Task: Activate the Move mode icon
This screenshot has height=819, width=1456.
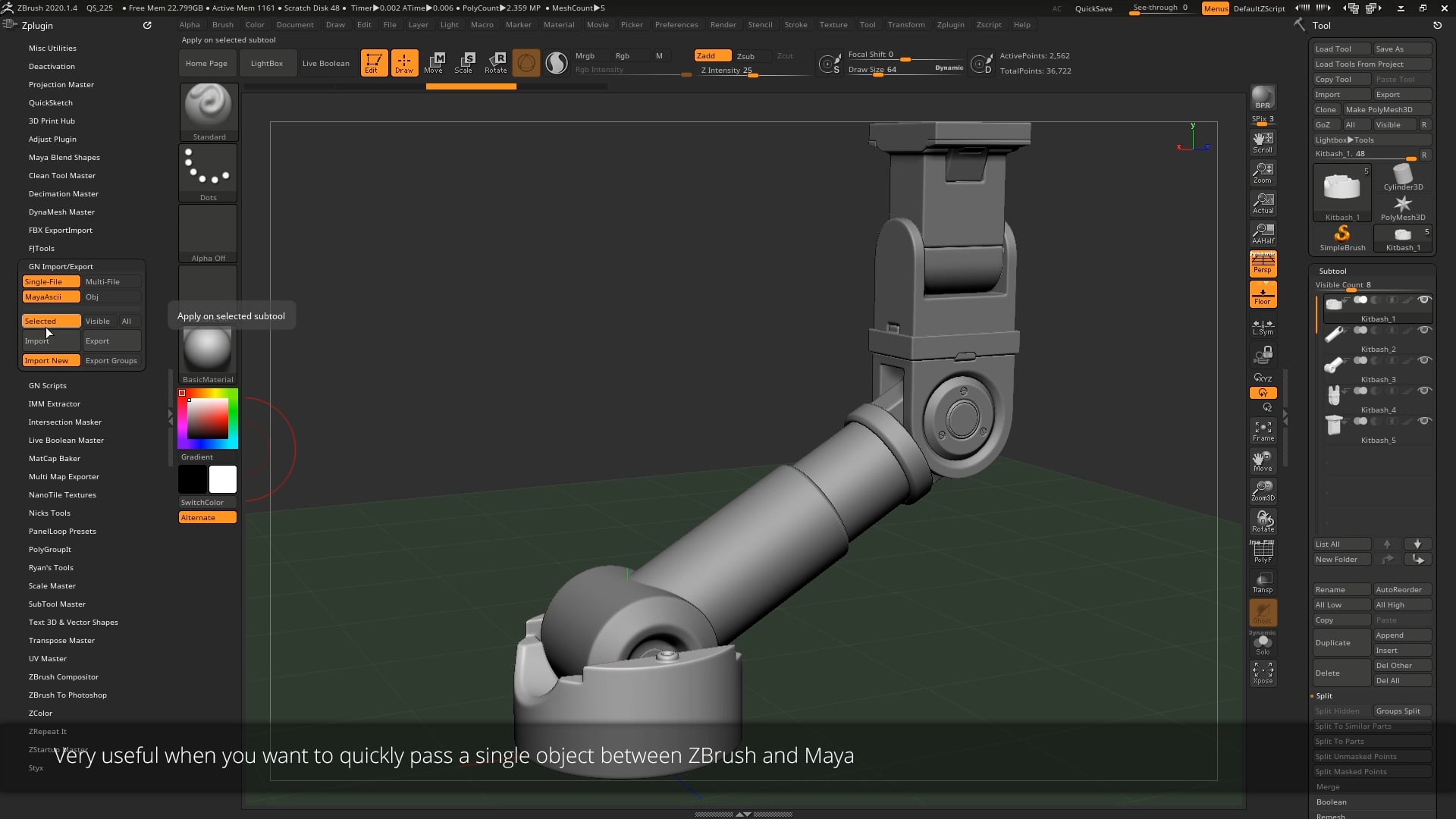Action: point(434,63)
